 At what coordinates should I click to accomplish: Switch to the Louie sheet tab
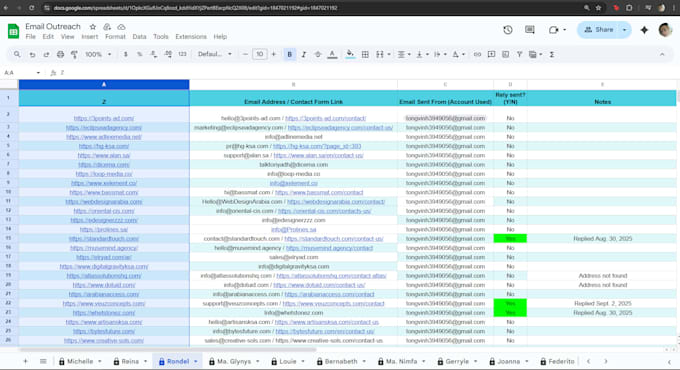[288, 361]
